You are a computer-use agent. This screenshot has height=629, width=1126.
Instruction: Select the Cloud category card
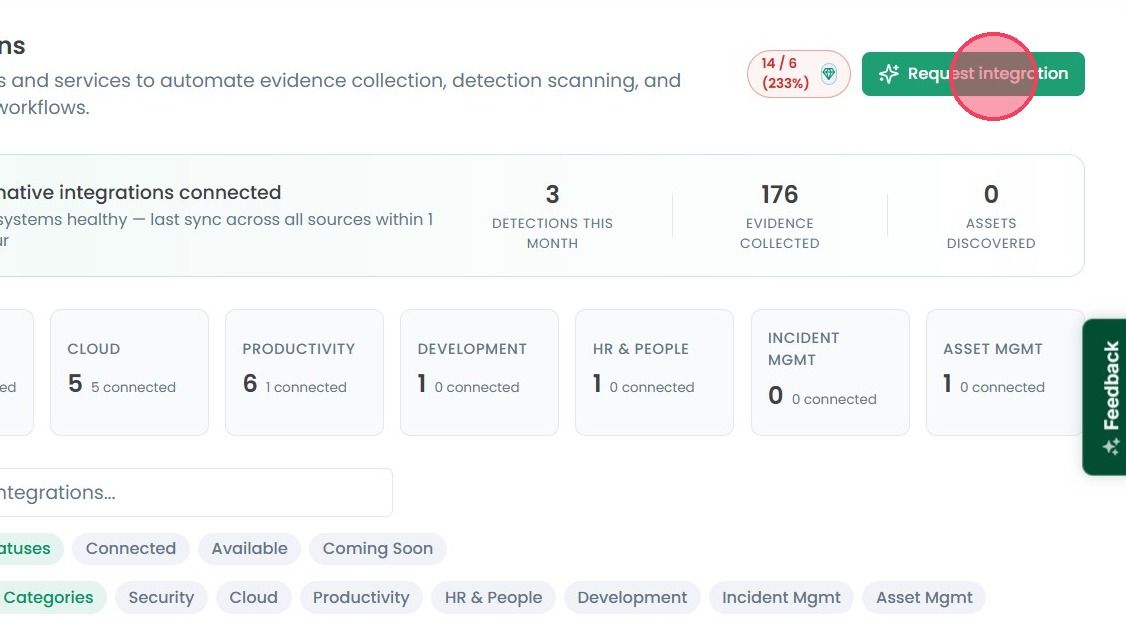click(x=129, y=372)
